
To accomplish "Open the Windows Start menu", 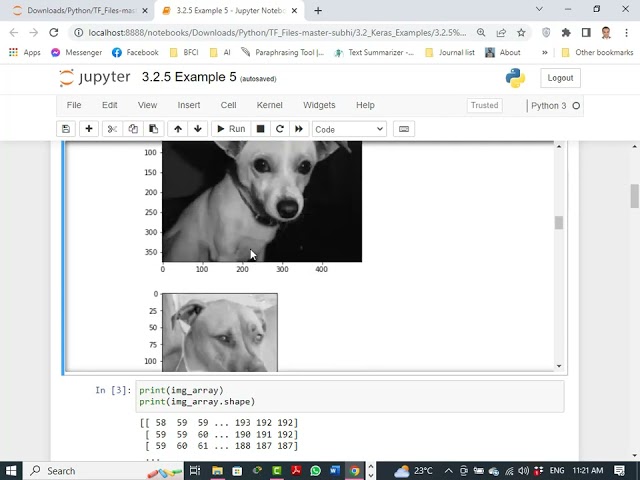I will coord(11,471).
